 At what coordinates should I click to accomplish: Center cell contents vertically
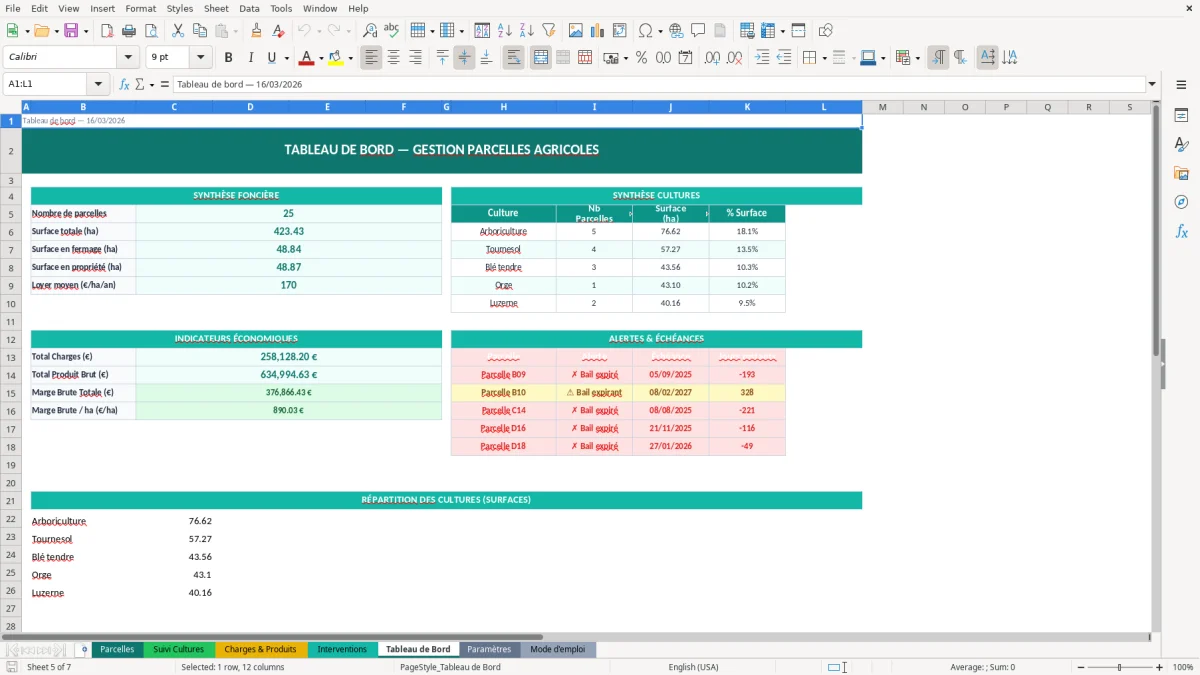point(464,58)
